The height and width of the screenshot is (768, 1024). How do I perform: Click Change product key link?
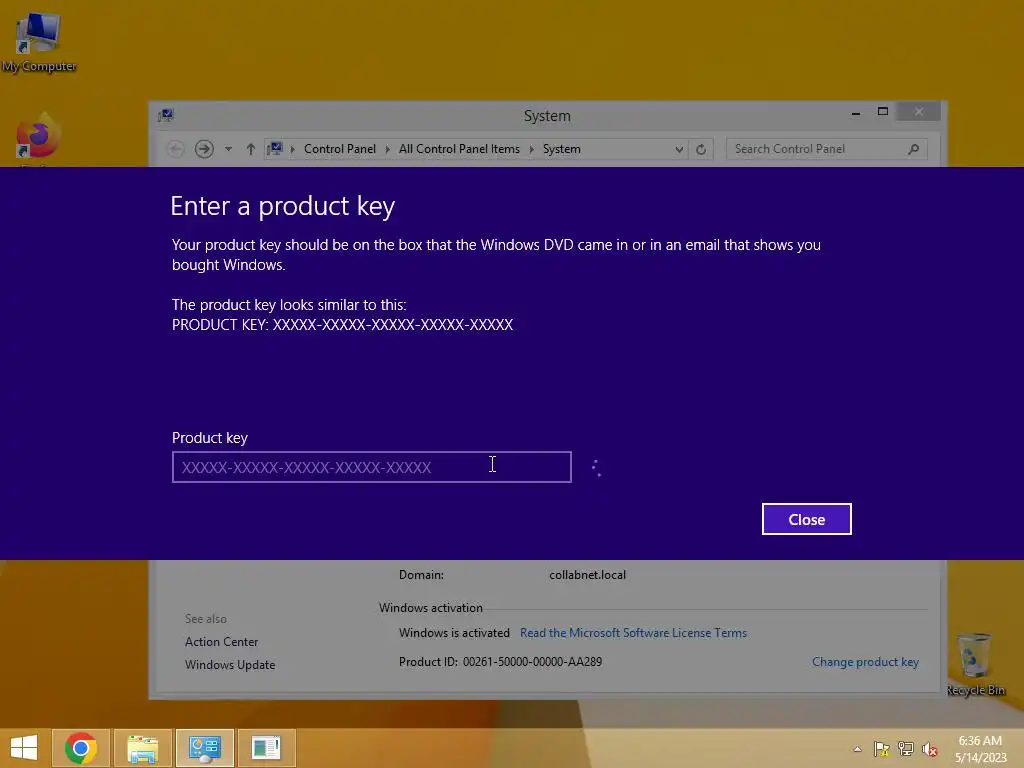[865, 662]
